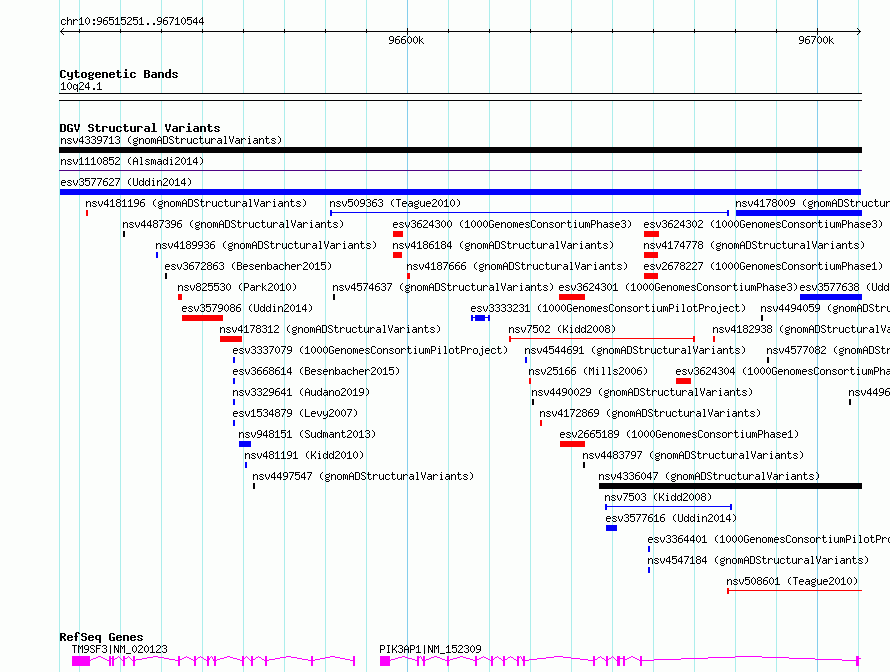Open the esv1534879 (Levy2007) label

[295, 413]
